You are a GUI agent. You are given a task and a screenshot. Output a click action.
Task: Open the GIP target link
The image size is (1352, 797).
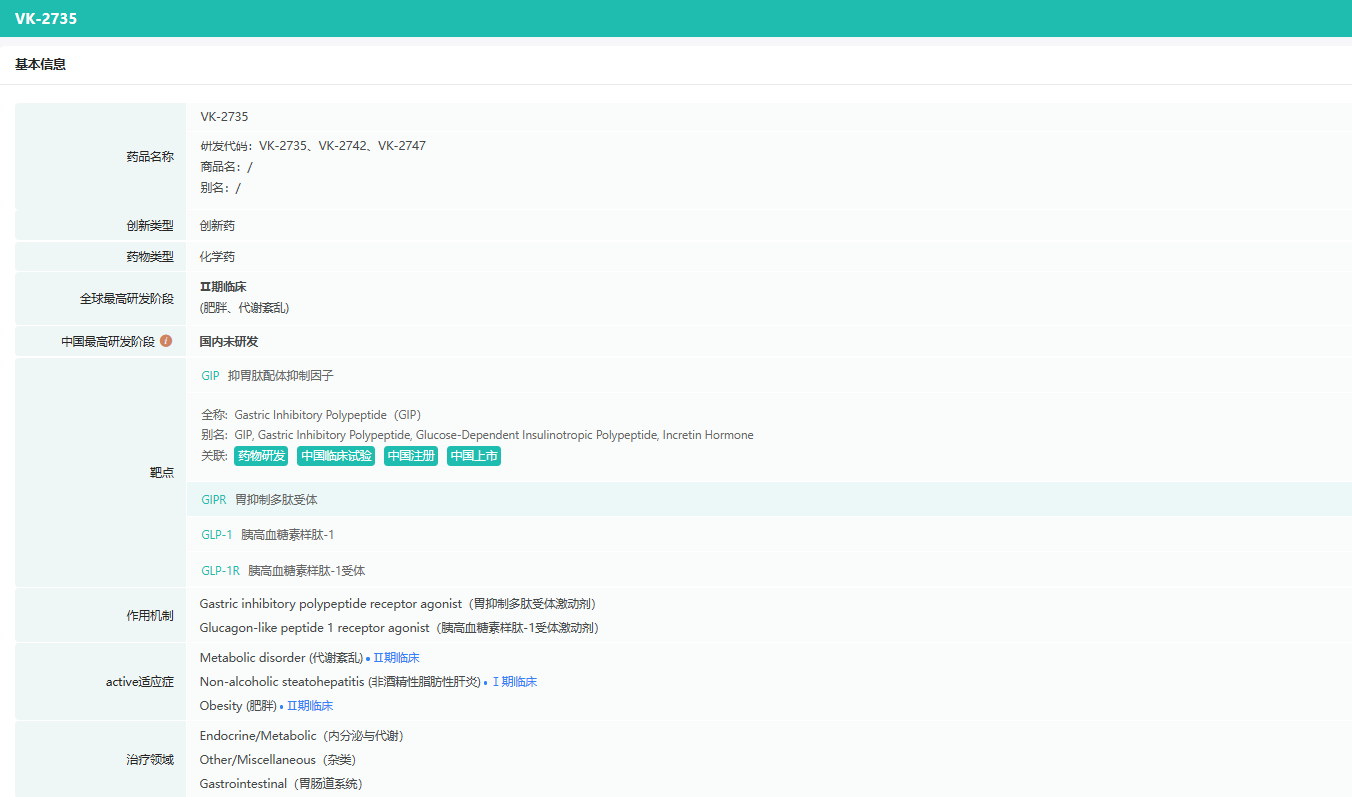click(210, 376)
